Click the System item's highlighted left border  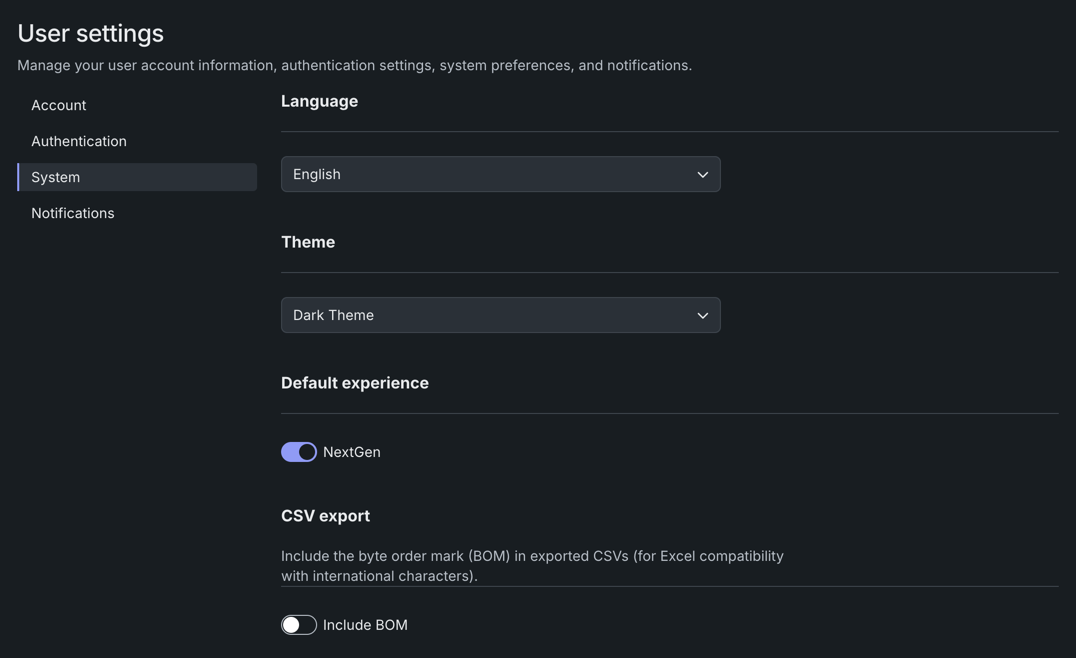[19, 177]
